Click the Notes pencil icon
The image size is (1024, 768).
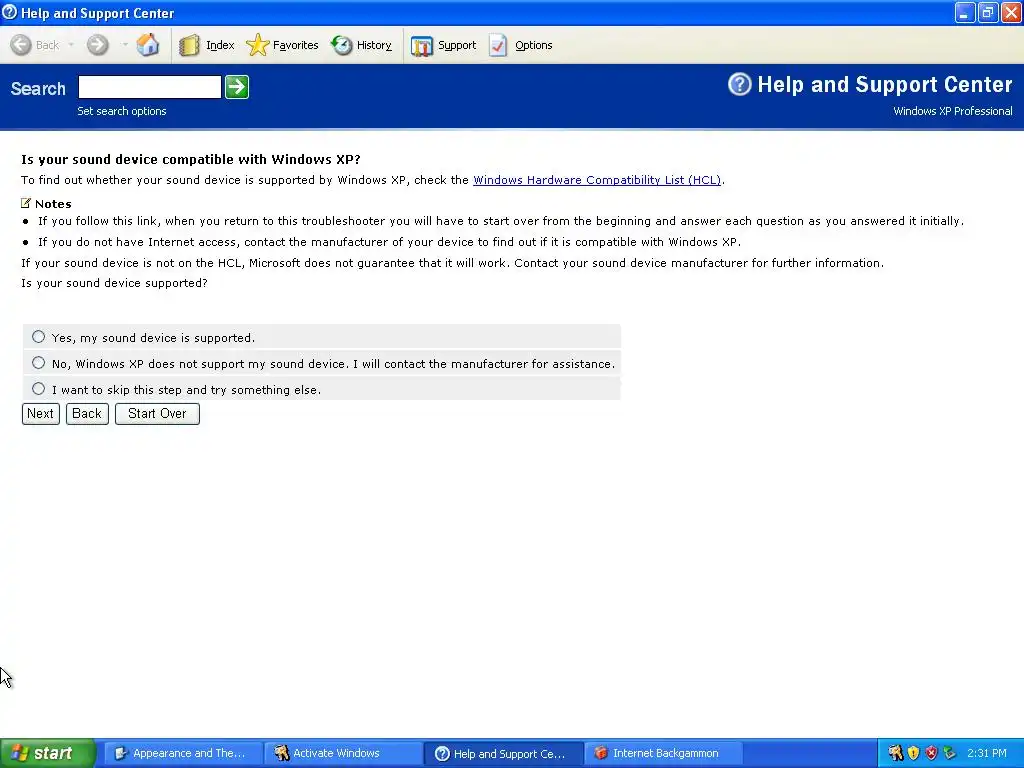click(x=26, y=203)
